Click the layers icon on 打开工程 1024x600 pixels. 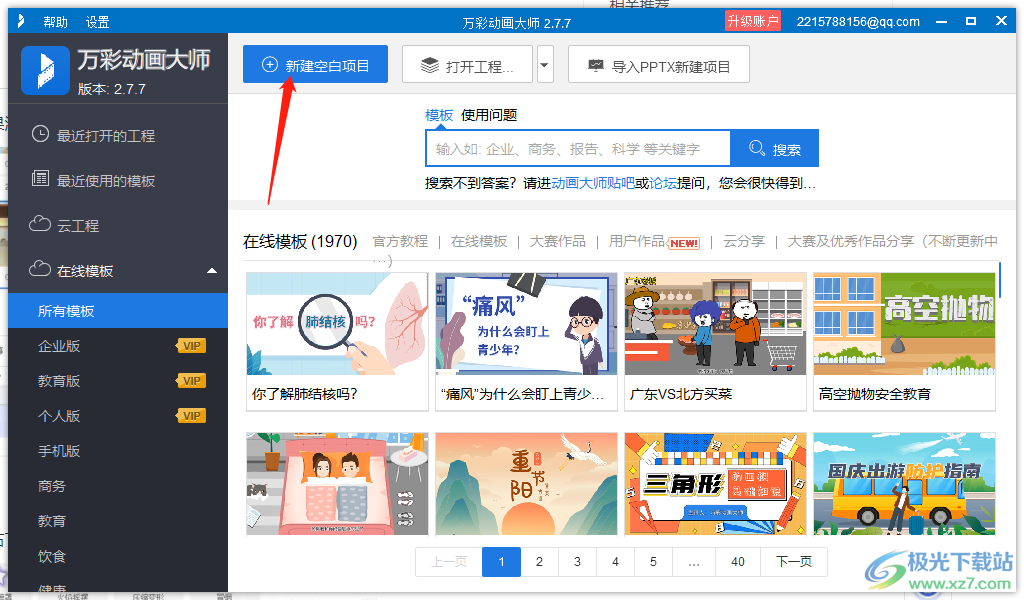point(430,65)
